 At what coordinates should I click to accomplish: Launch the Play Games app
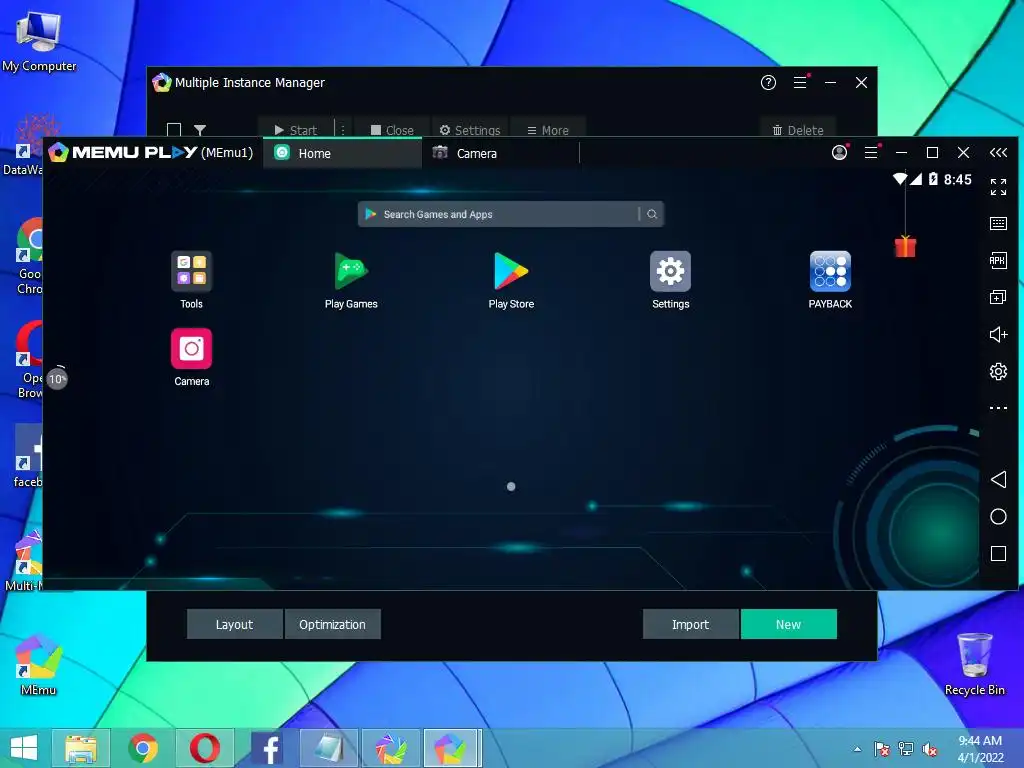(351, 271)
